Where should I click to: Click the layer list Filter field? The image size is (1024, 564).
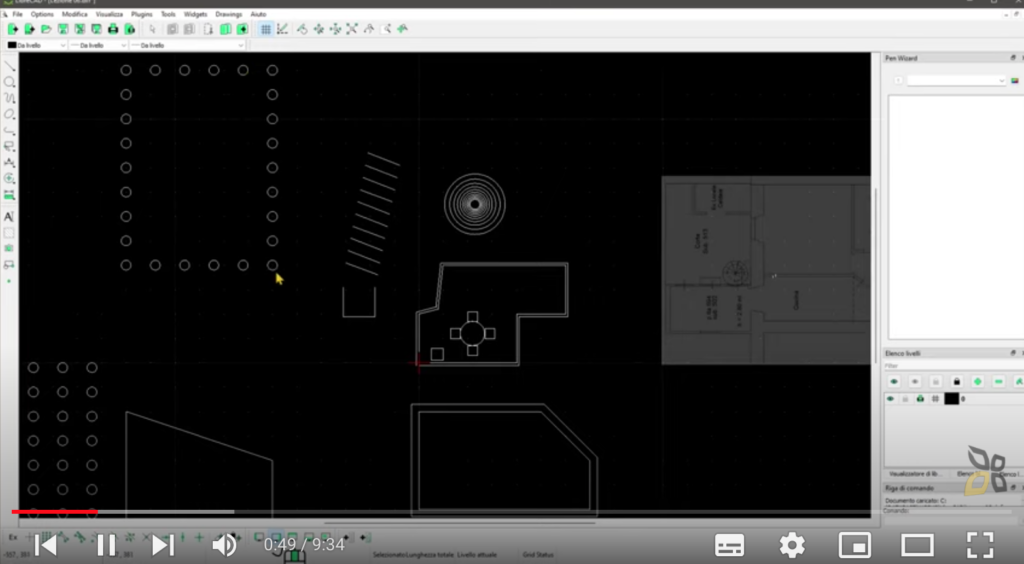(952, 366)
